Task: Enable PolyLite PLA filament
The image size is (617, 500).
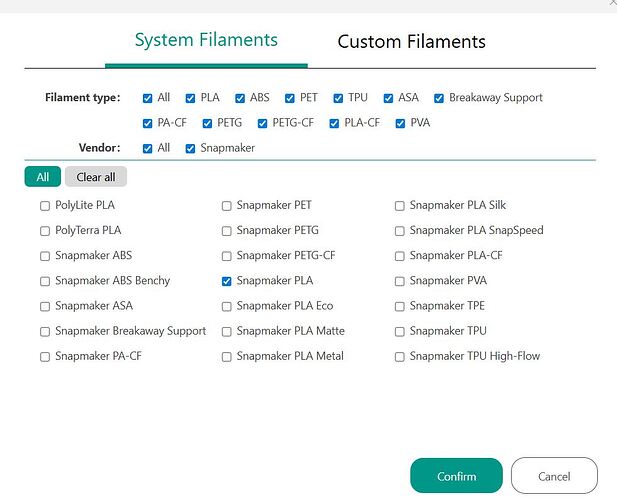Action: point(44,206)
